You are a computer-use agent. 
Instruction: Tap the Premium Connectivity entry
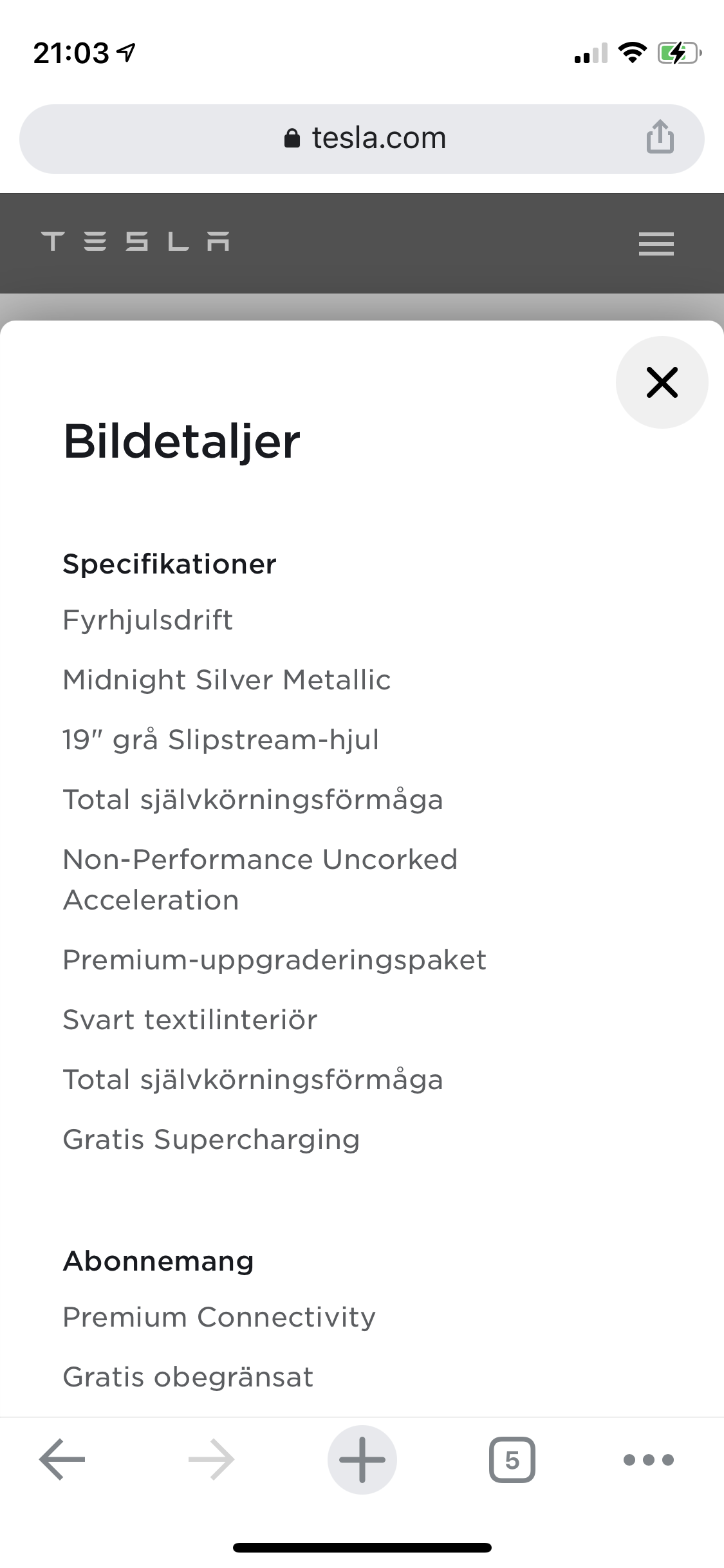(219, 1317)
